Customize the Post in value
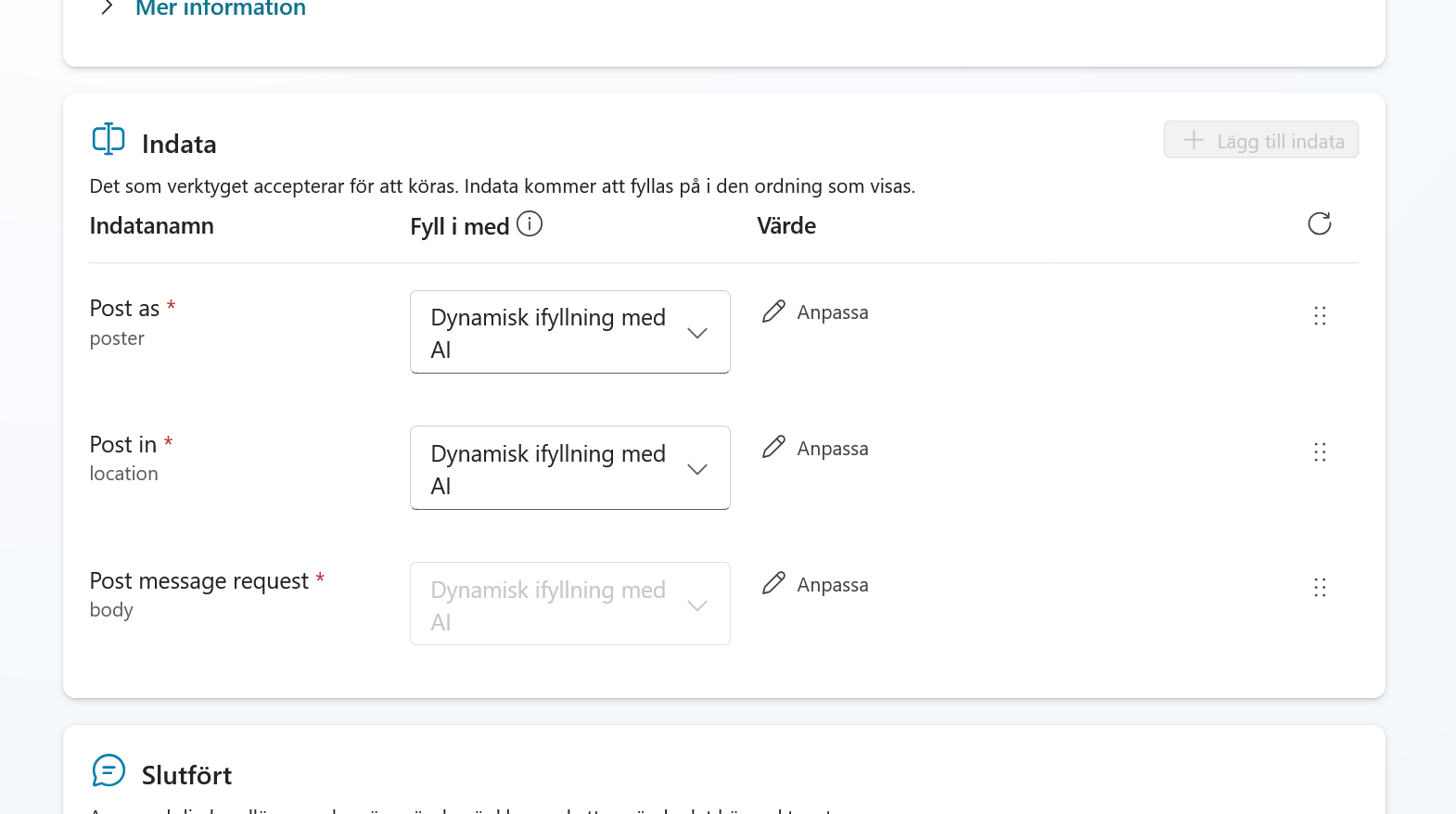 click(815, 448)
